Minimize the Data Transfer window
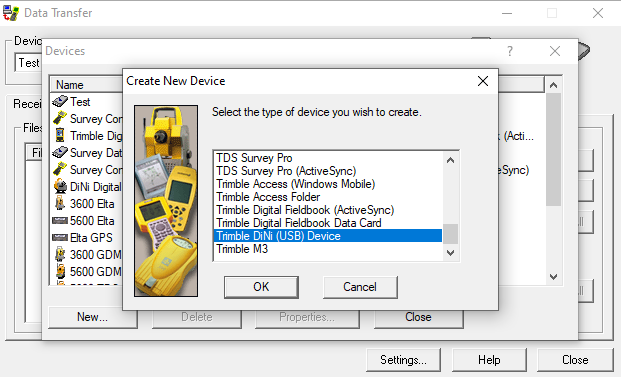Image resolution: width=621 pixels, height=377 pixels. pyautogui.click(x=507, y=13)
